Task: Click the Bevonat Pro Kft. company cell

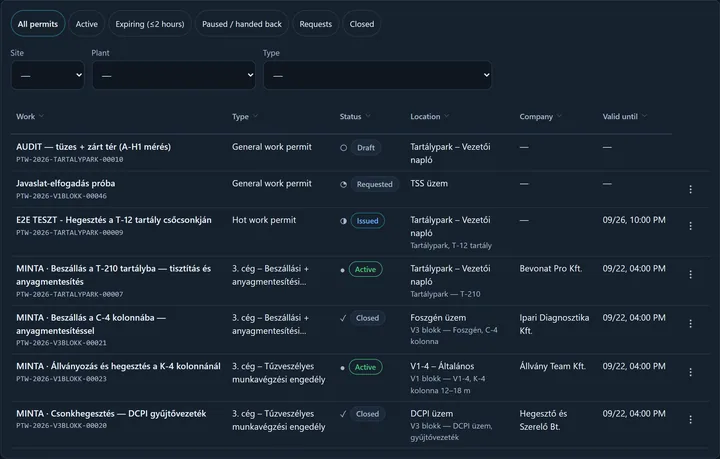Action: [x=551, y=269]
